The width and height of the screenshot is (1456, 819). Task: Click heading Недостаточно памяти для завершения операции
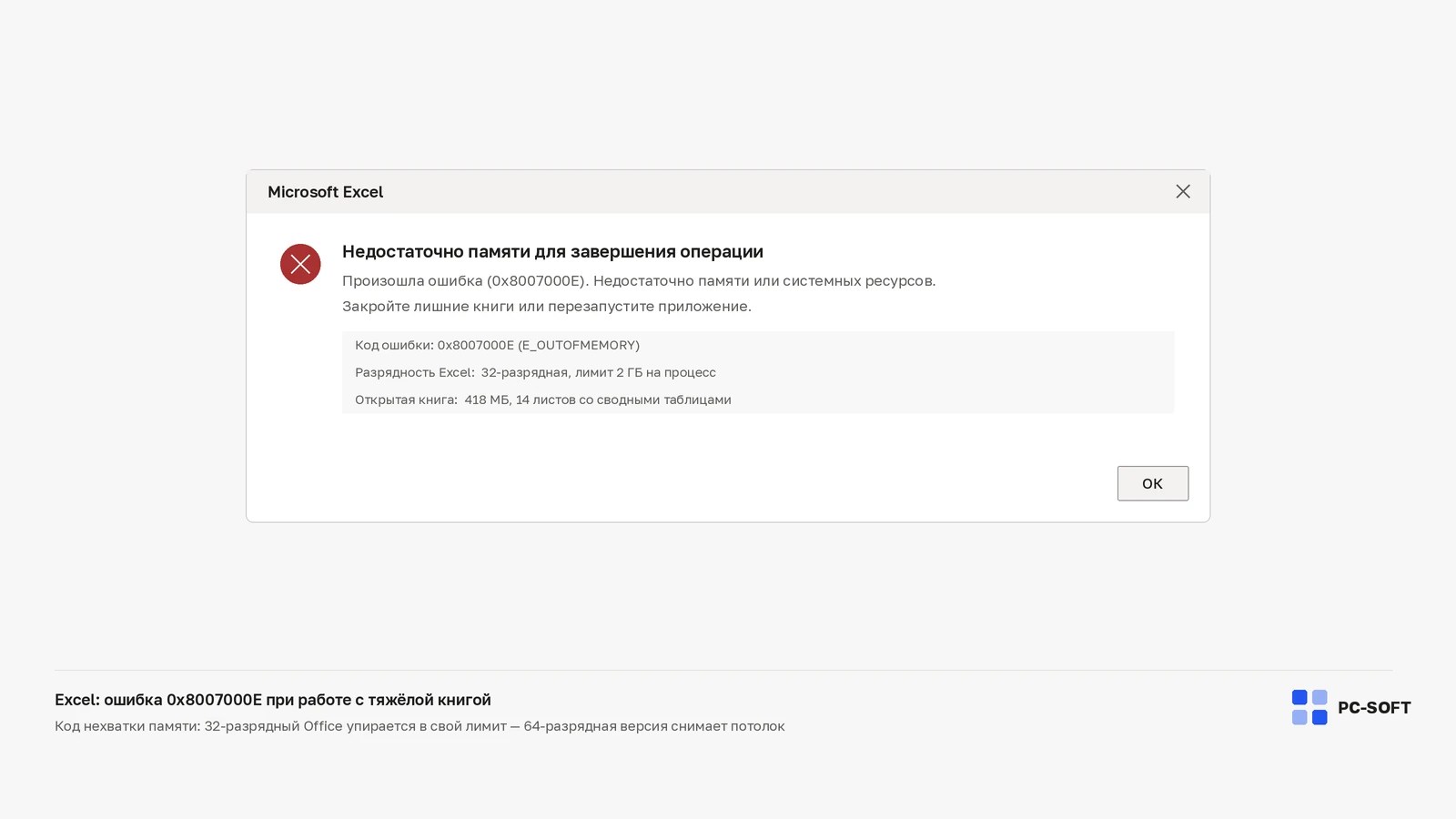pos(552,251)
